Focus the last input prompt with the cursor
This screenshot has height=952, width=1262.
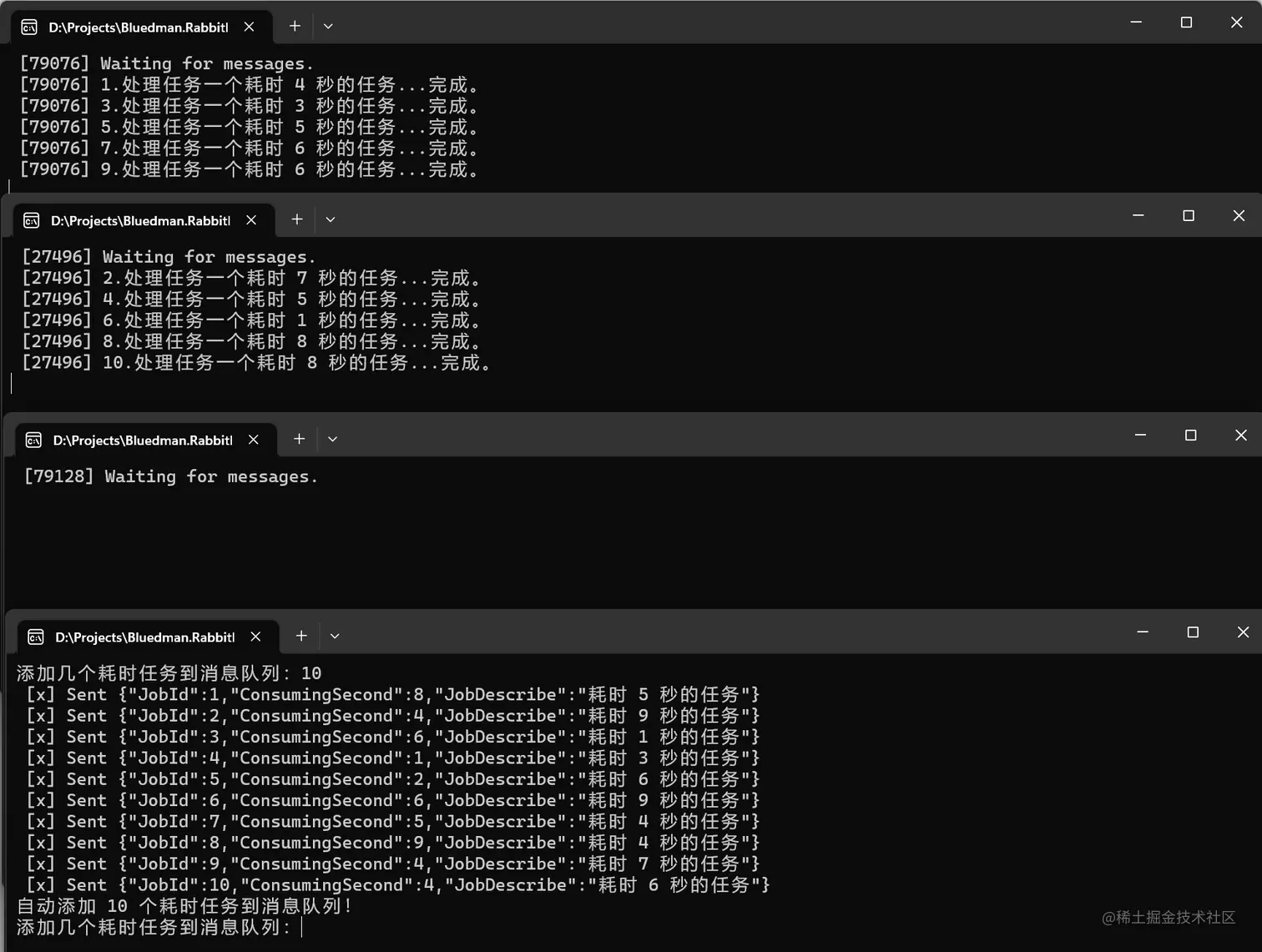coord(159,928)
